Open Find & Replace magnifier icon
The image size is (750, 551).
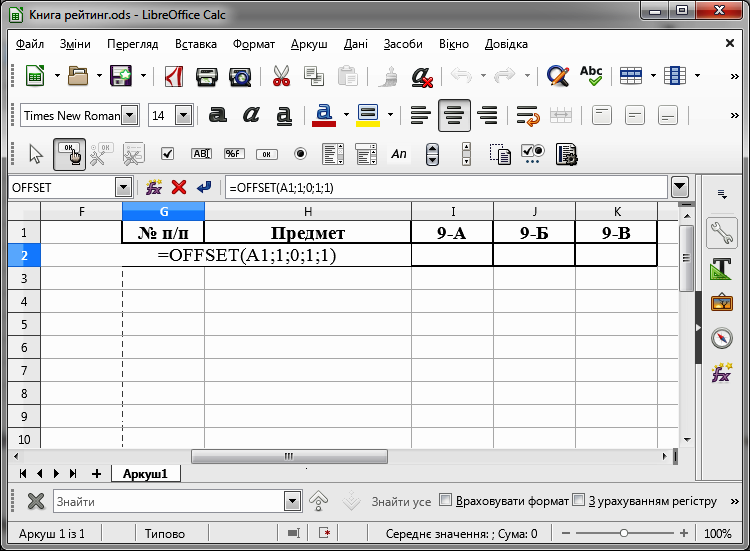[558, 76]
